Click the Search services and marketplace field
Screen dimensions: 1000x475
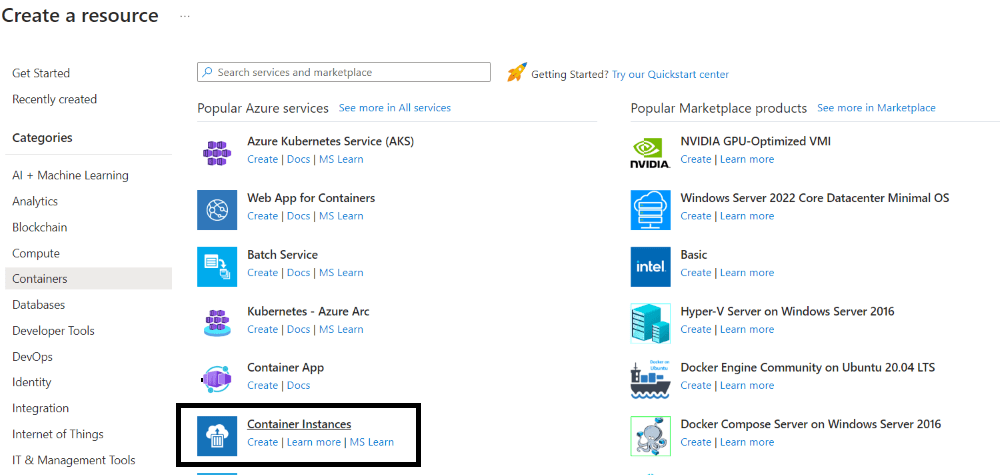pyautogui.click(x=344, y=72)
